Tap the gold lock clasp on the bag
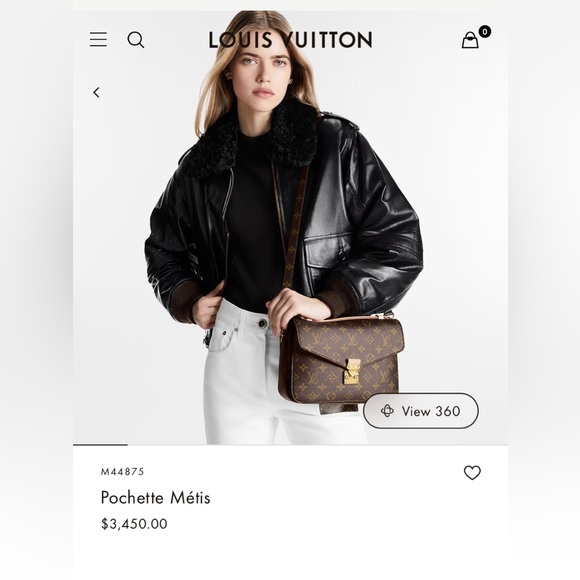This screenshot has height=580, width=580. [352, 371]
